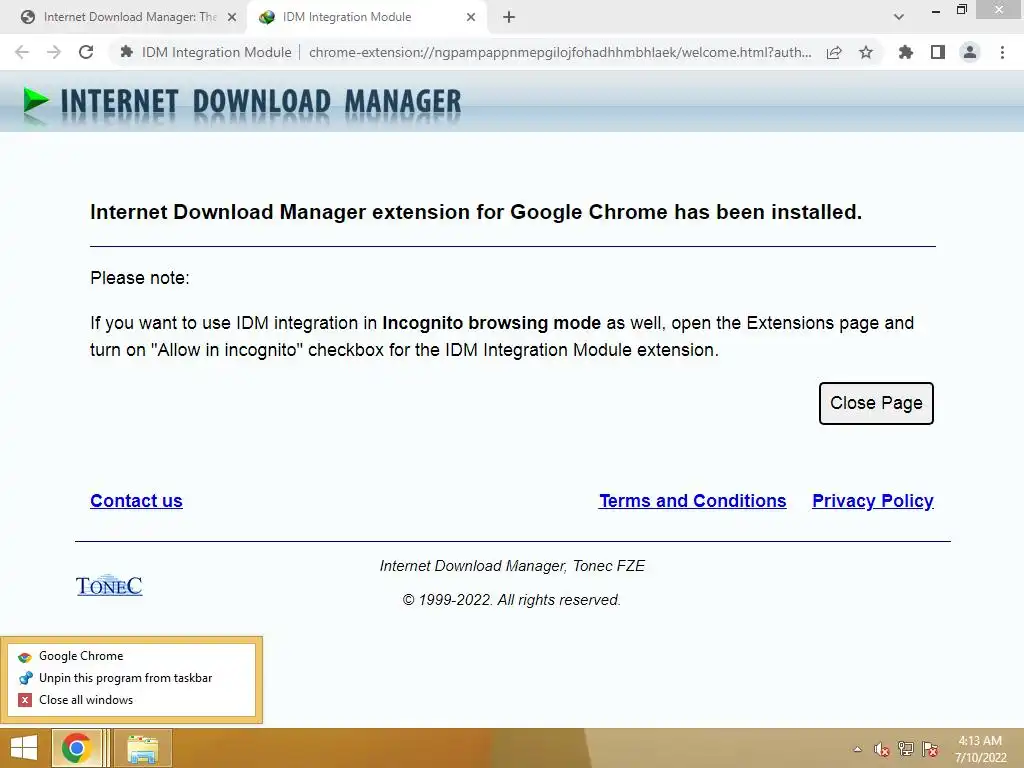This screenshot has width=1024, height=768.
Task: Go back to previous page
Action: pos(22,52)
